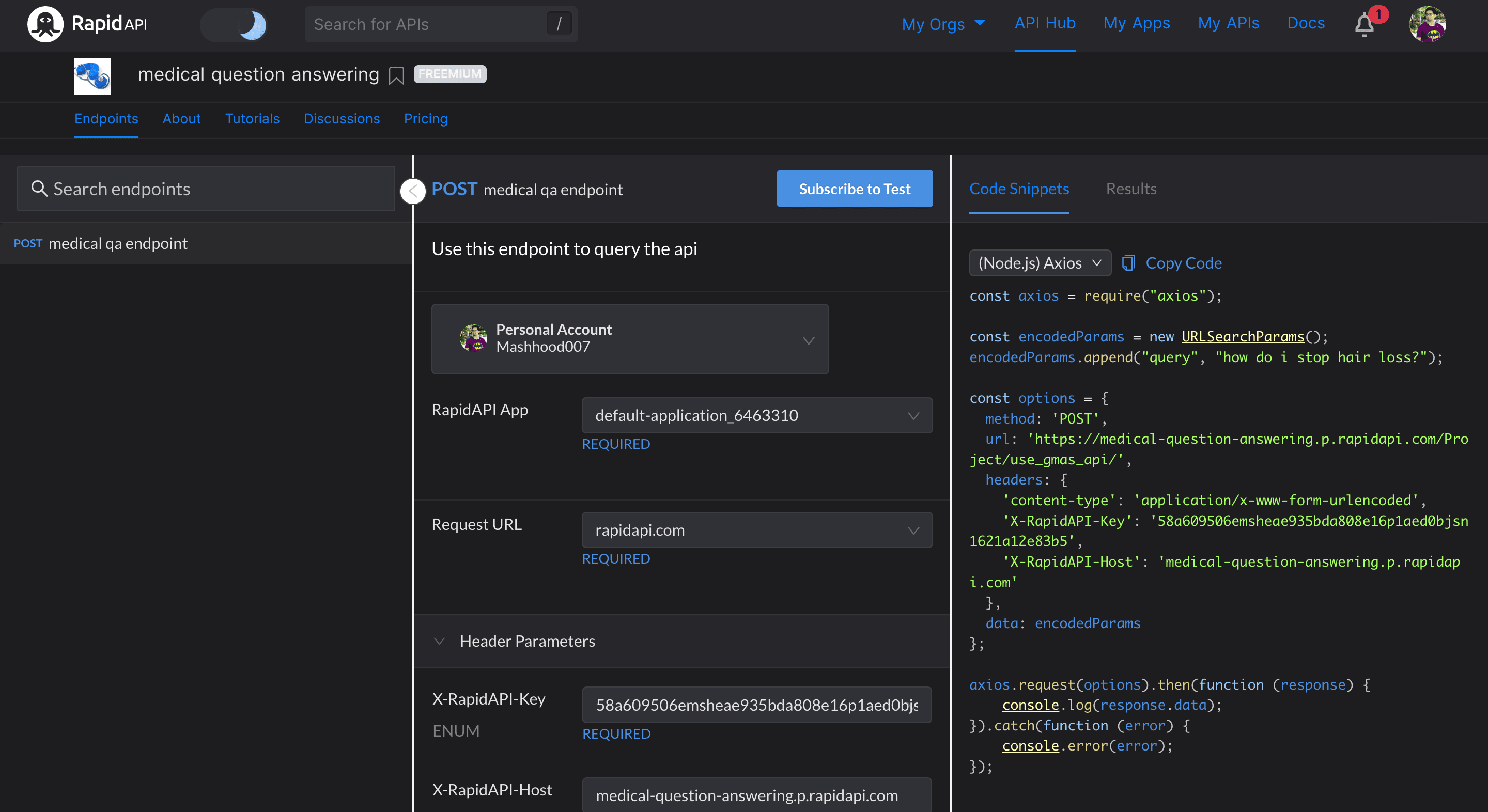Click the Personal Account avatar image
The width and height of the screenshot is (1488, 812).
[473, 338]
